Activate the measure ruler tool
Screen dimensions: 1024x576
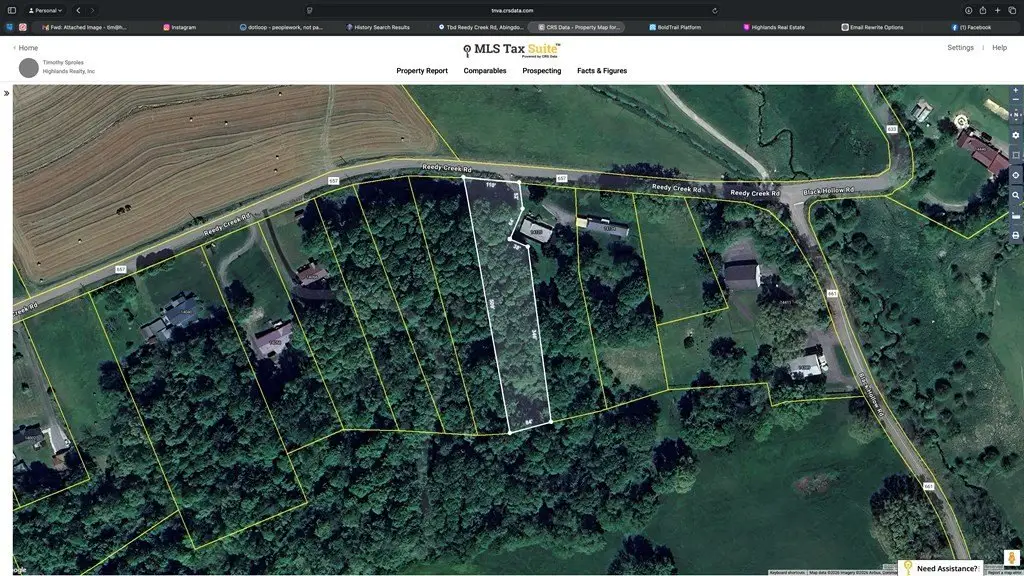coord(1016,215)
